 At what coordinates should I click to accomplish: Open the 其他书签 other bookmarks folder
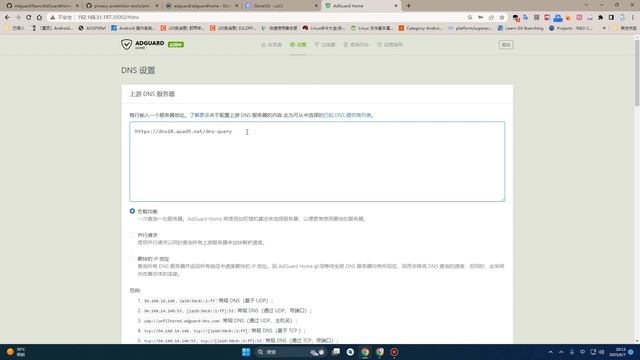click(624, 28)
